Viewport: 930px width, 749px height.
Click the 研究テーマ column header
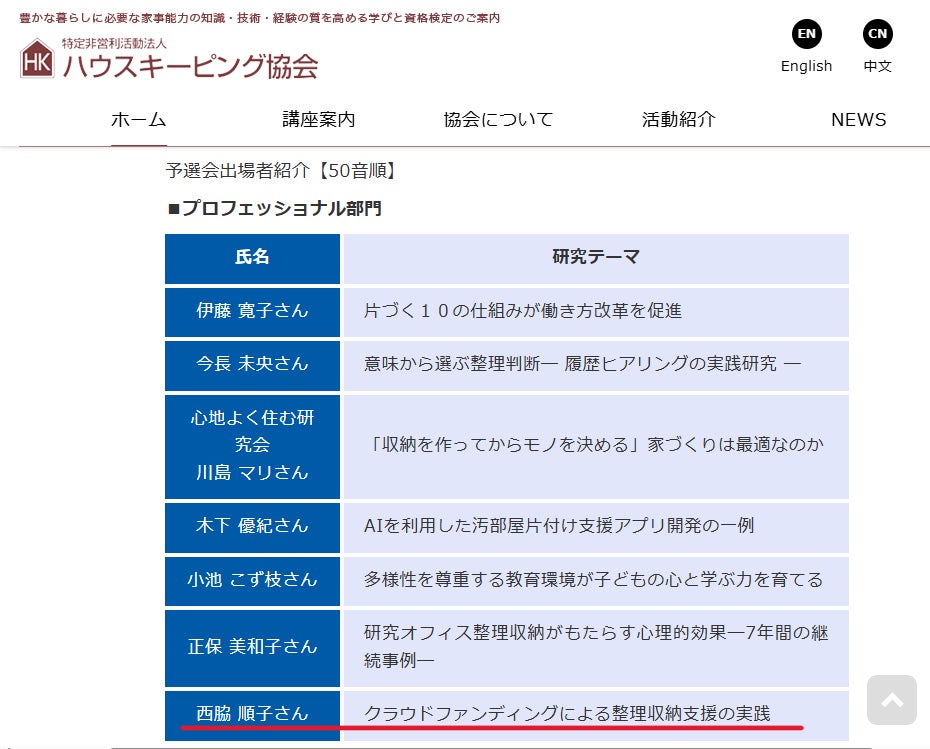pyautogui.click(x=595, y=258)
